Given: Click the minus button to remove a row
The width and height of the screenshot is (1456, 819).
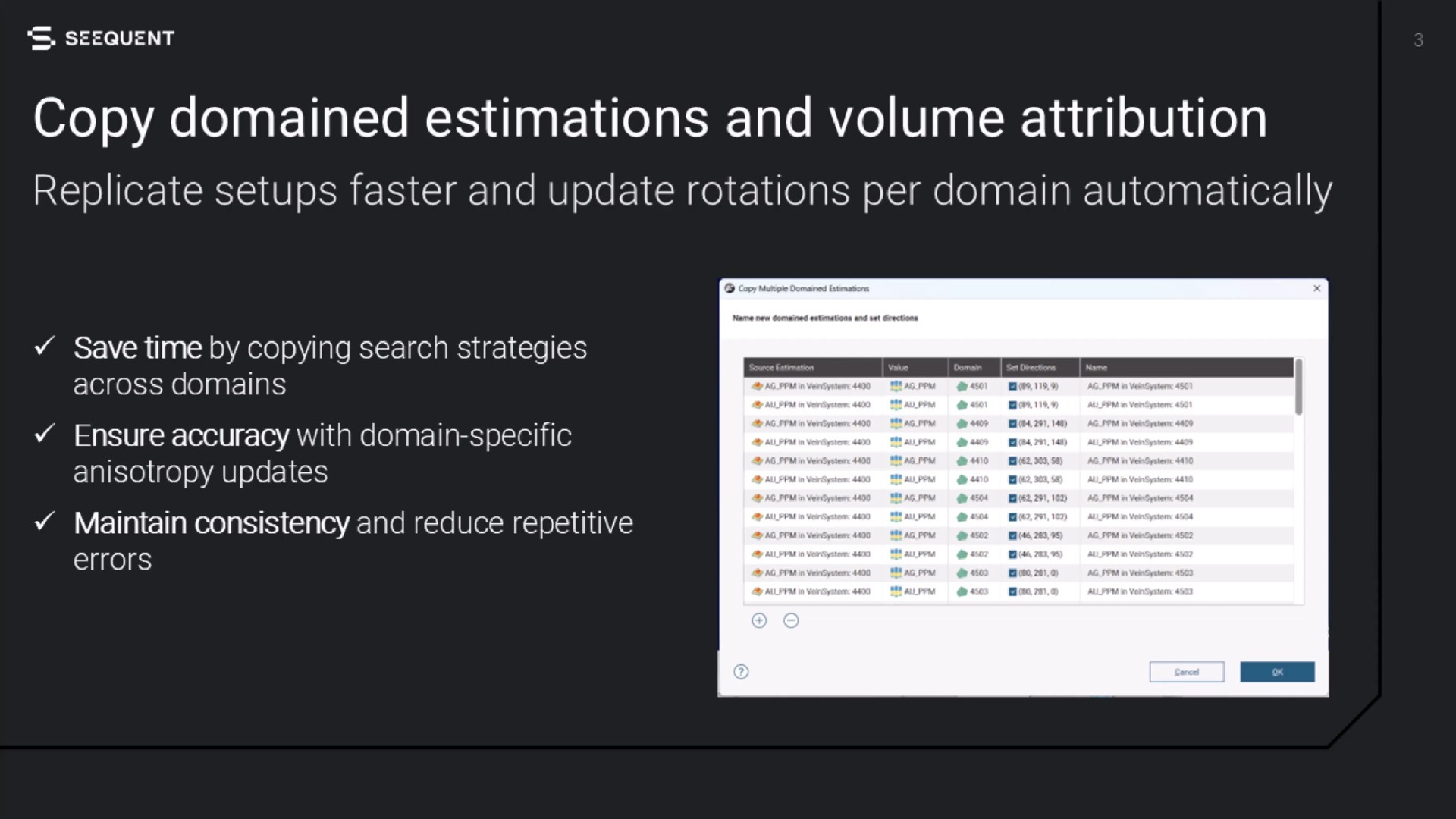Looking at the screenshot, I should [791, 620].
